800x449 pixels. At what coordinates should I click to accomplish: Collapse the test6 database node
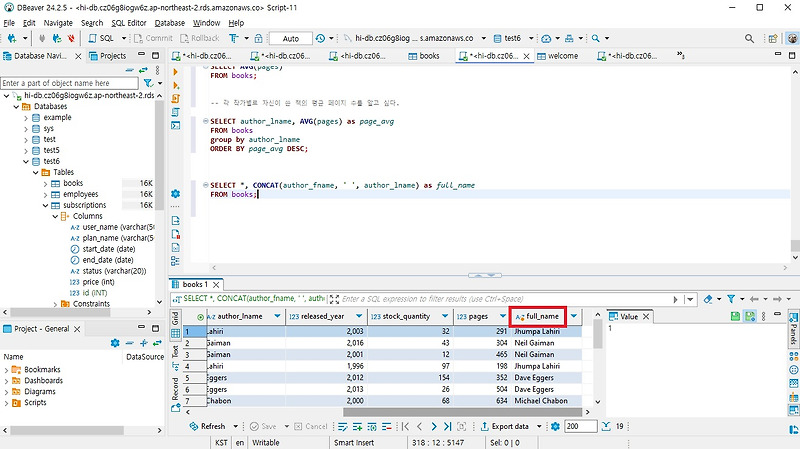(x=26, y=162)
